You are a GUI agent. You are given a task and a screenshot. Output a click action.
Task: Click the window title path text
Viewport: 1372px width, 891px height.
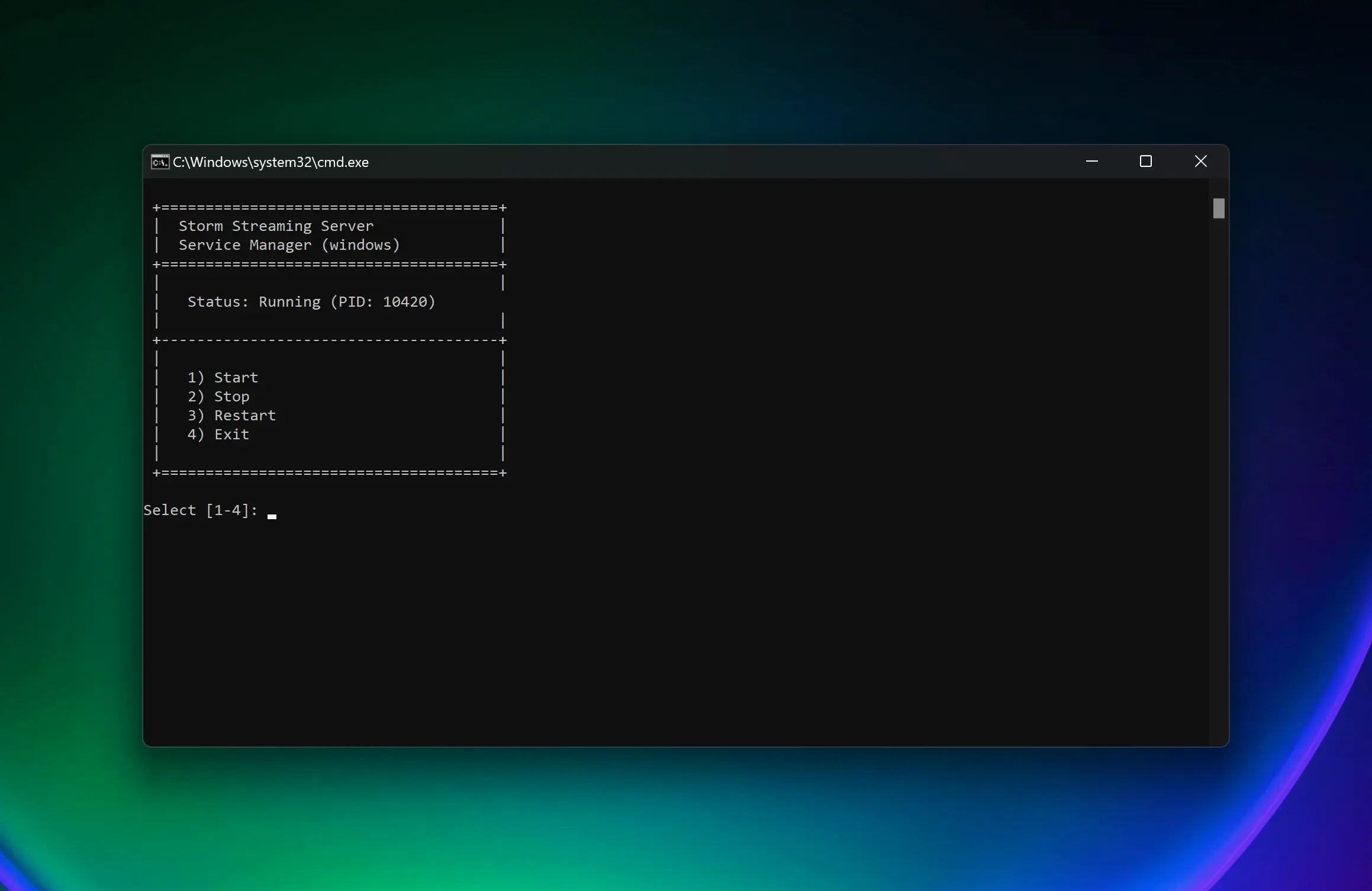pos(270,162)
